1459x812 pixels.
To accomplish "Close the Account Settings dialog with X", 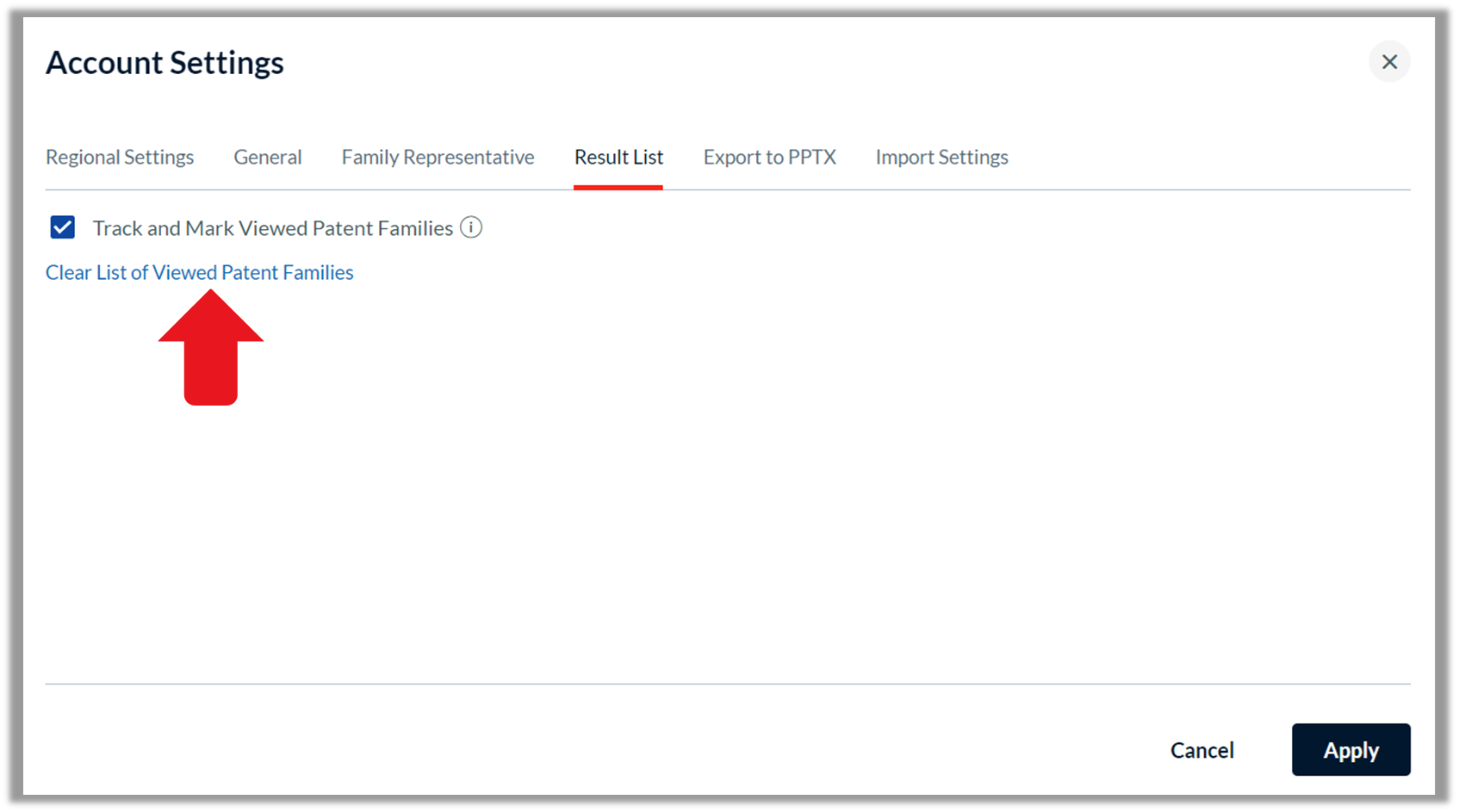I will coord(1389,62).
